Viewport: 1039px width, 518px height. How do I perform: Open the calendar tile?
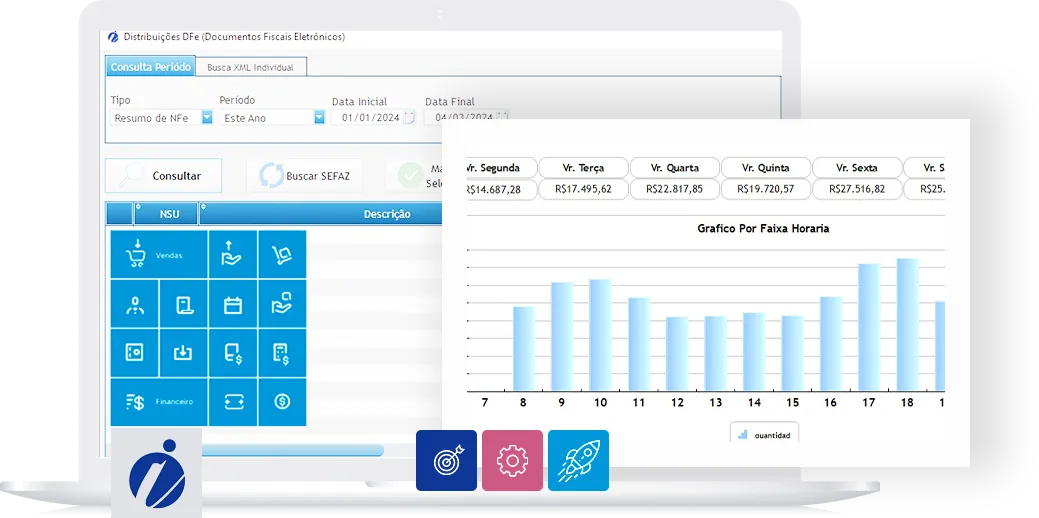[233, 304]
